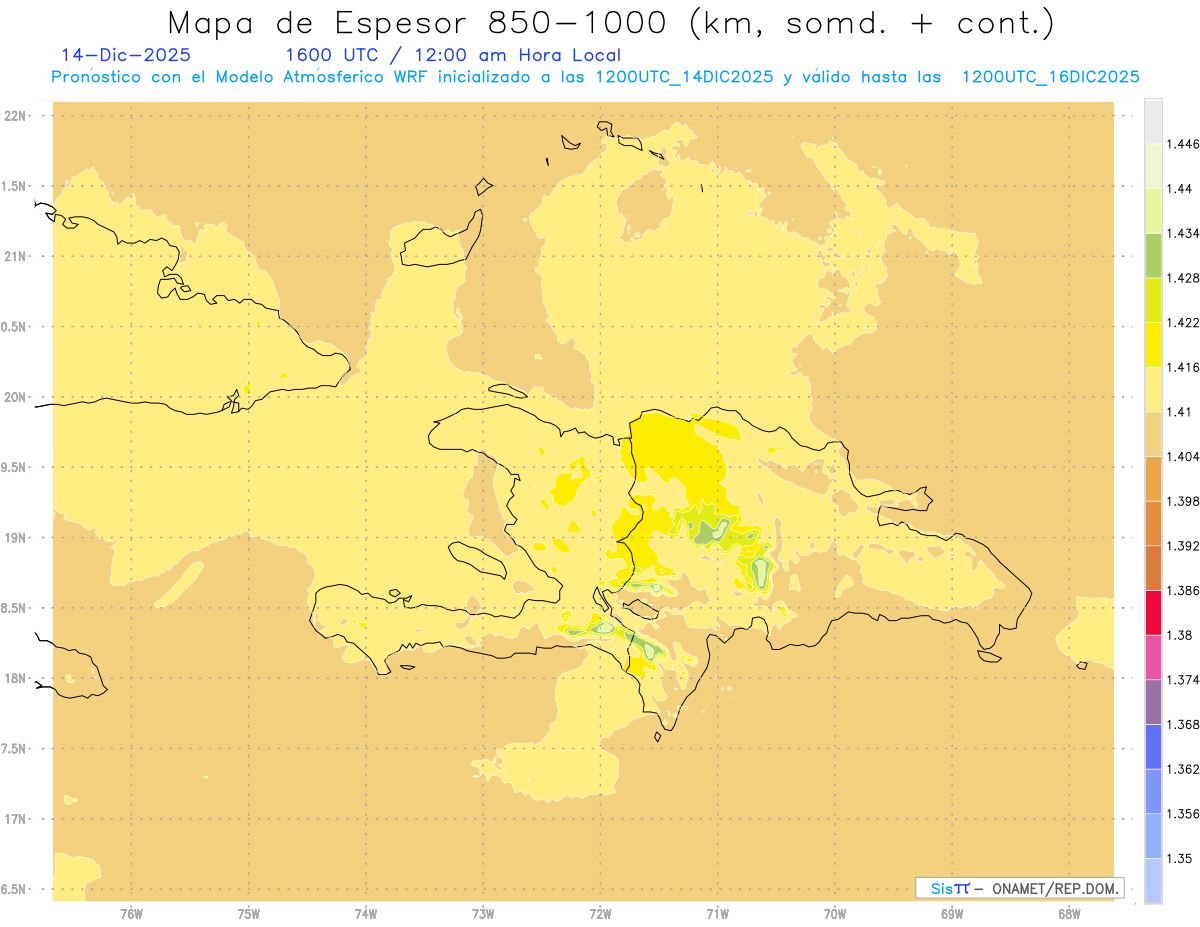Click the tan legend swatch between 1.404 and 1.41
The image size is (1200, 927).
pyautogui.click(x=1153, y=434)
